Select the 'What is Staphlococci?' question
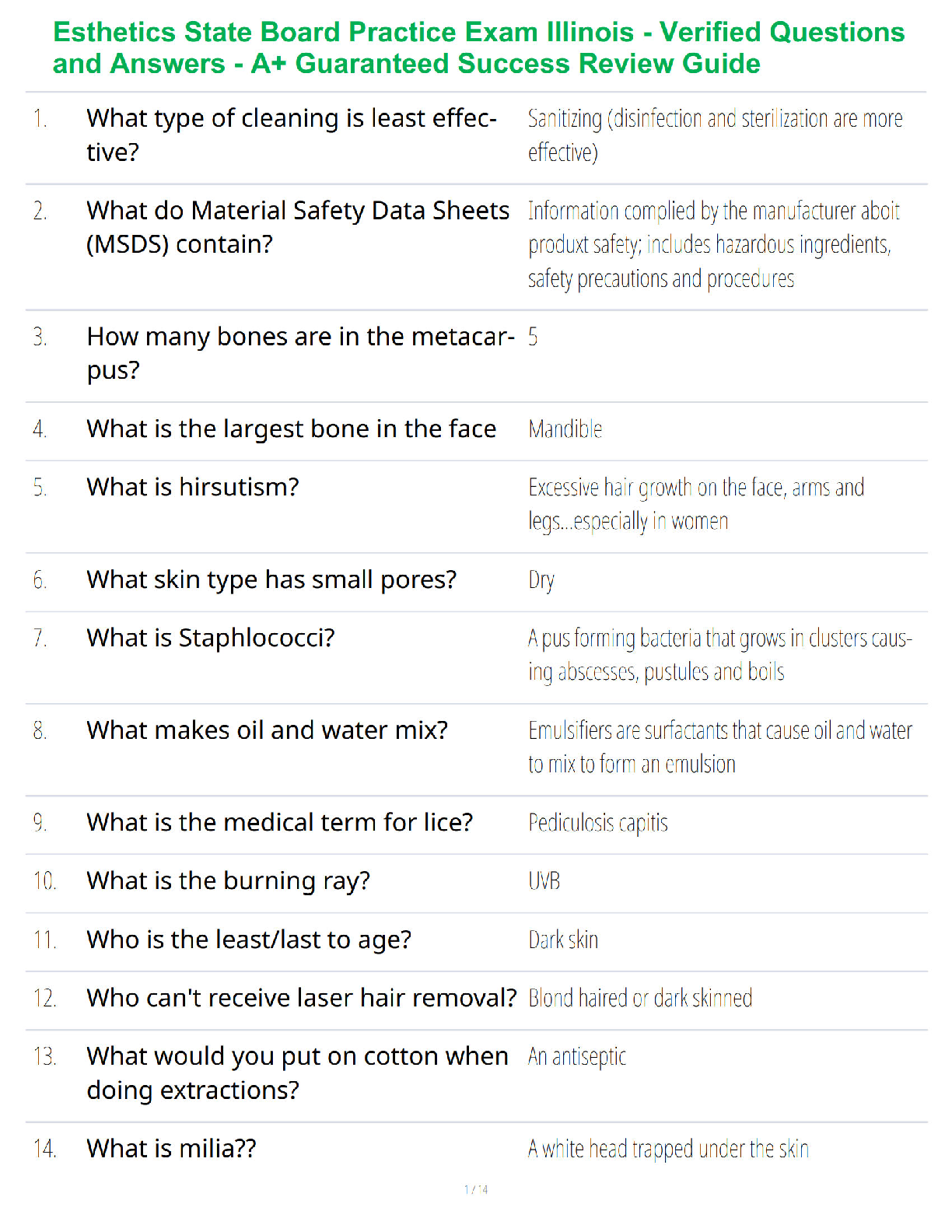 pos(211,638)
